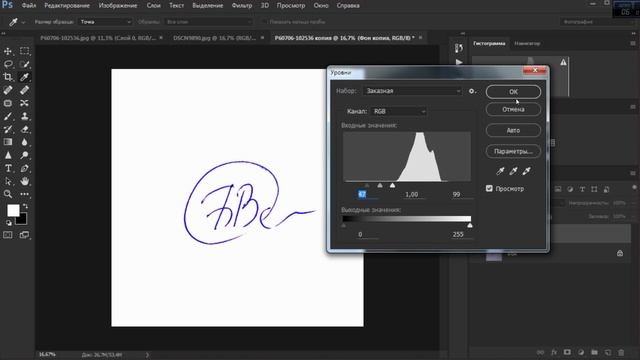Switch to the Навигатор panel tab
This screenshot has width=640, height=360.
[x=527, y=43]
